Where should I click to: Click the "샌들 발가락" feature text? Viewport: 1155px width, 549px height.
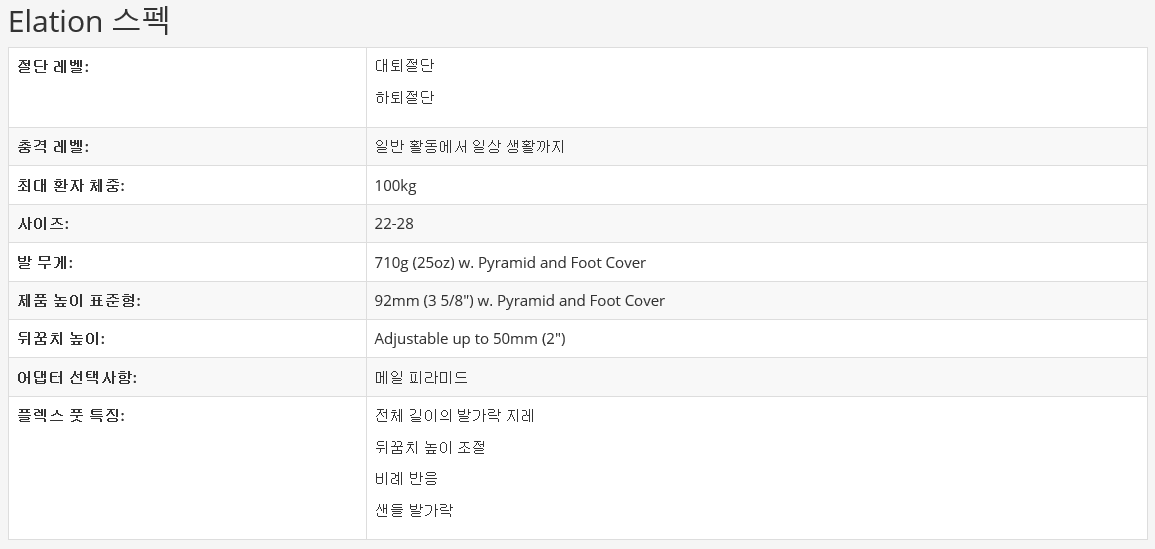(413, 510)
